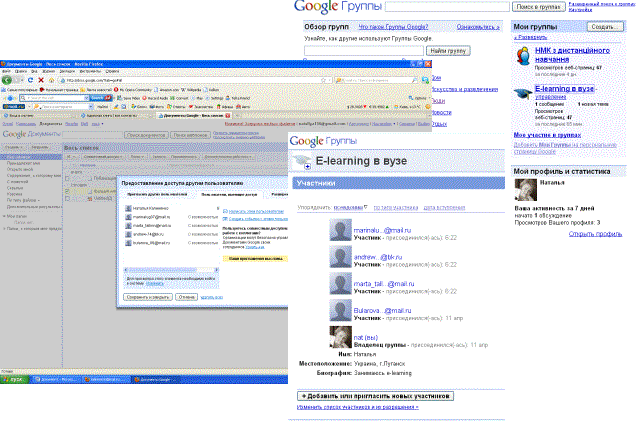Click the Firefox reload icon
This screenshot has width=636, height=421.
pyautogui.click(x=30, y=80)
